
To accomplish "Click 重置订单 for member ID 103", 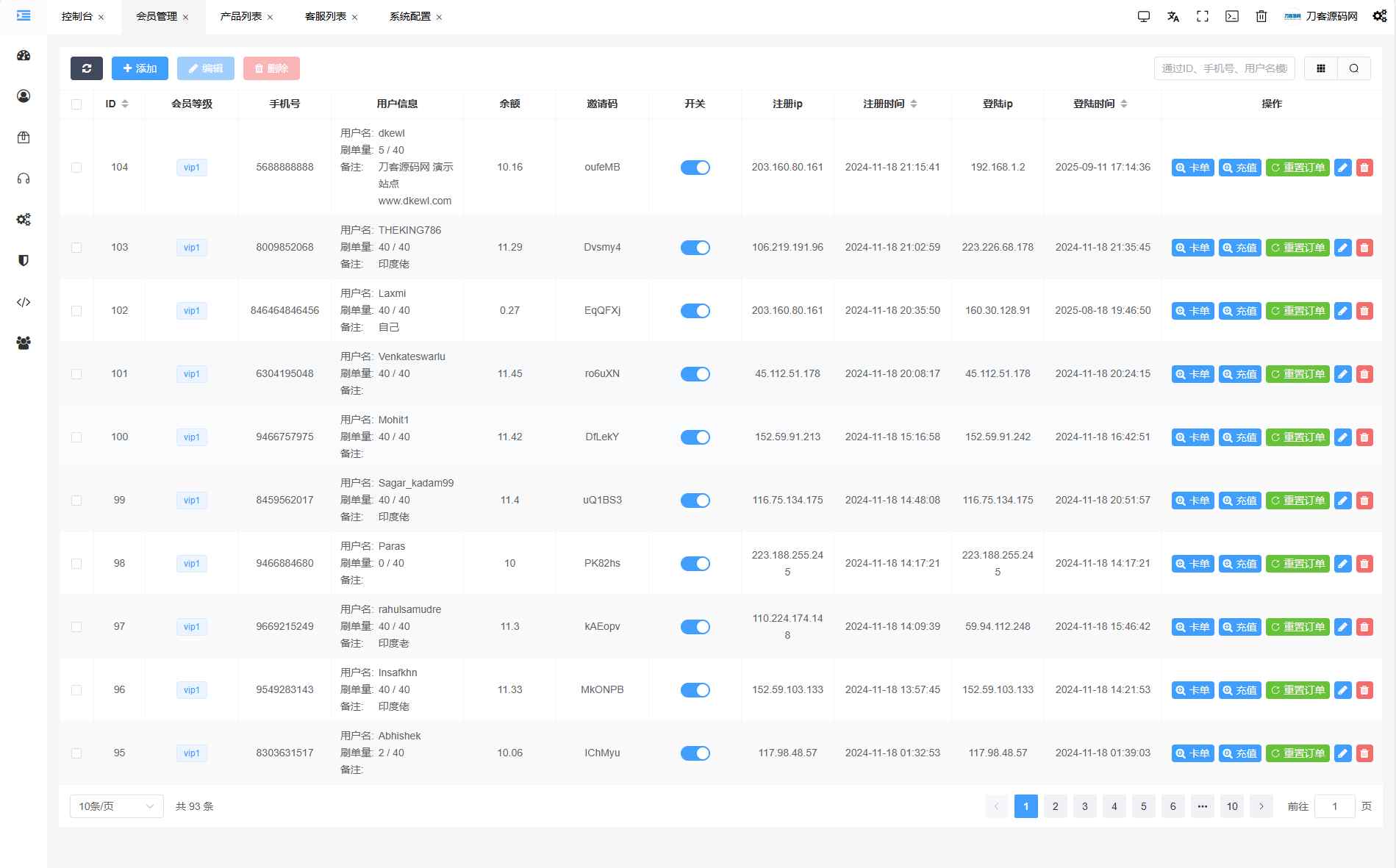I will (x=1297, y=248).
